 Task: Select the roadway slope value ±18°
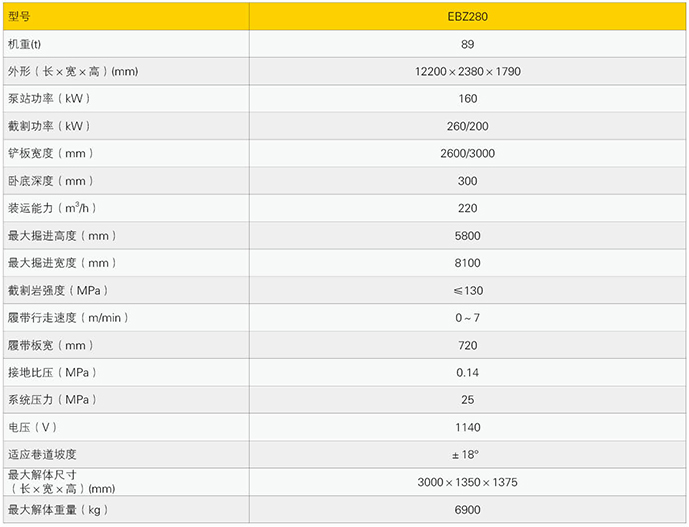click(468, 455)
